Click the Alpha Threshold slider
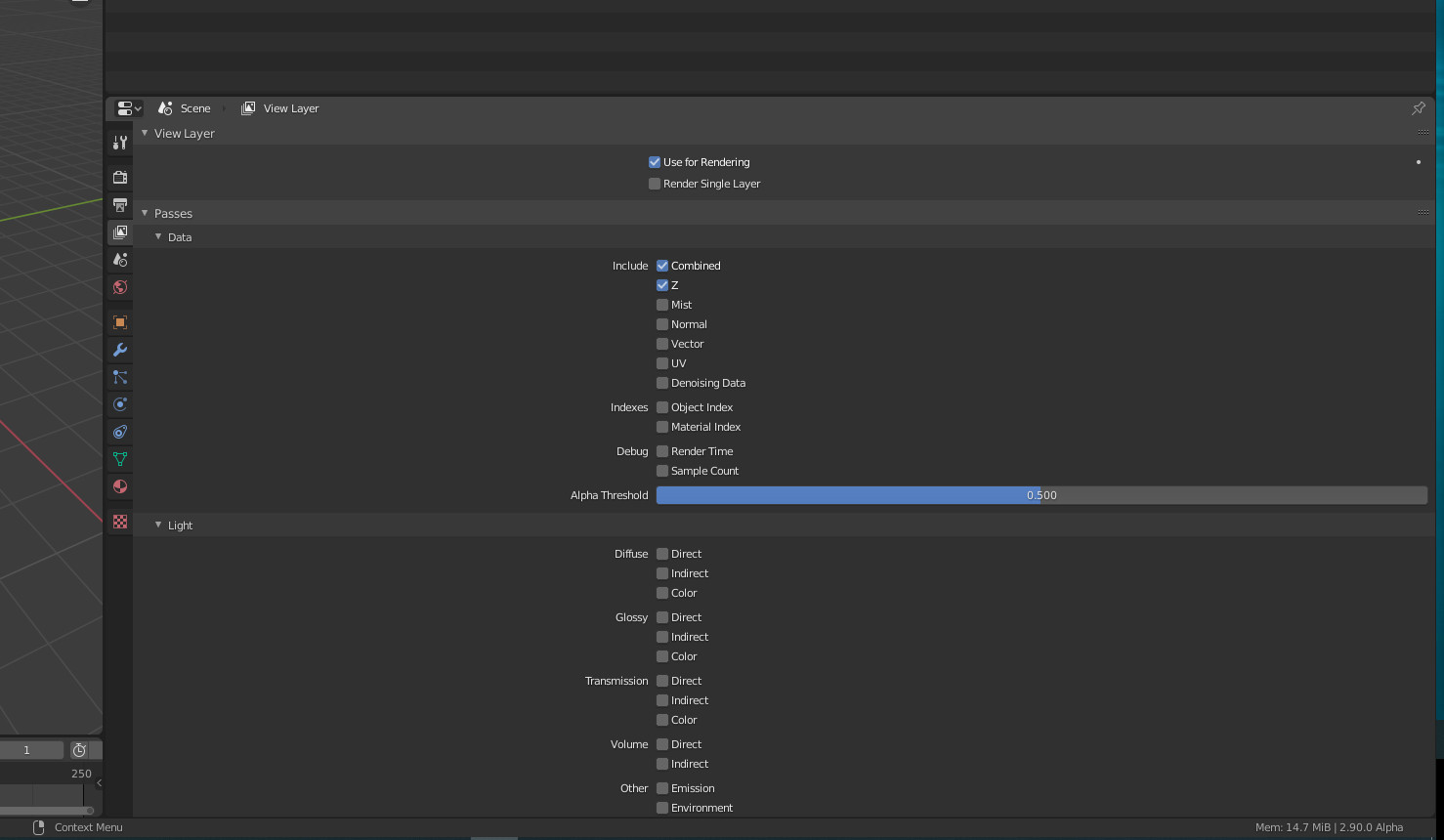The width and height of the screenshot is (1444, 840). [x=1041, y=495]
